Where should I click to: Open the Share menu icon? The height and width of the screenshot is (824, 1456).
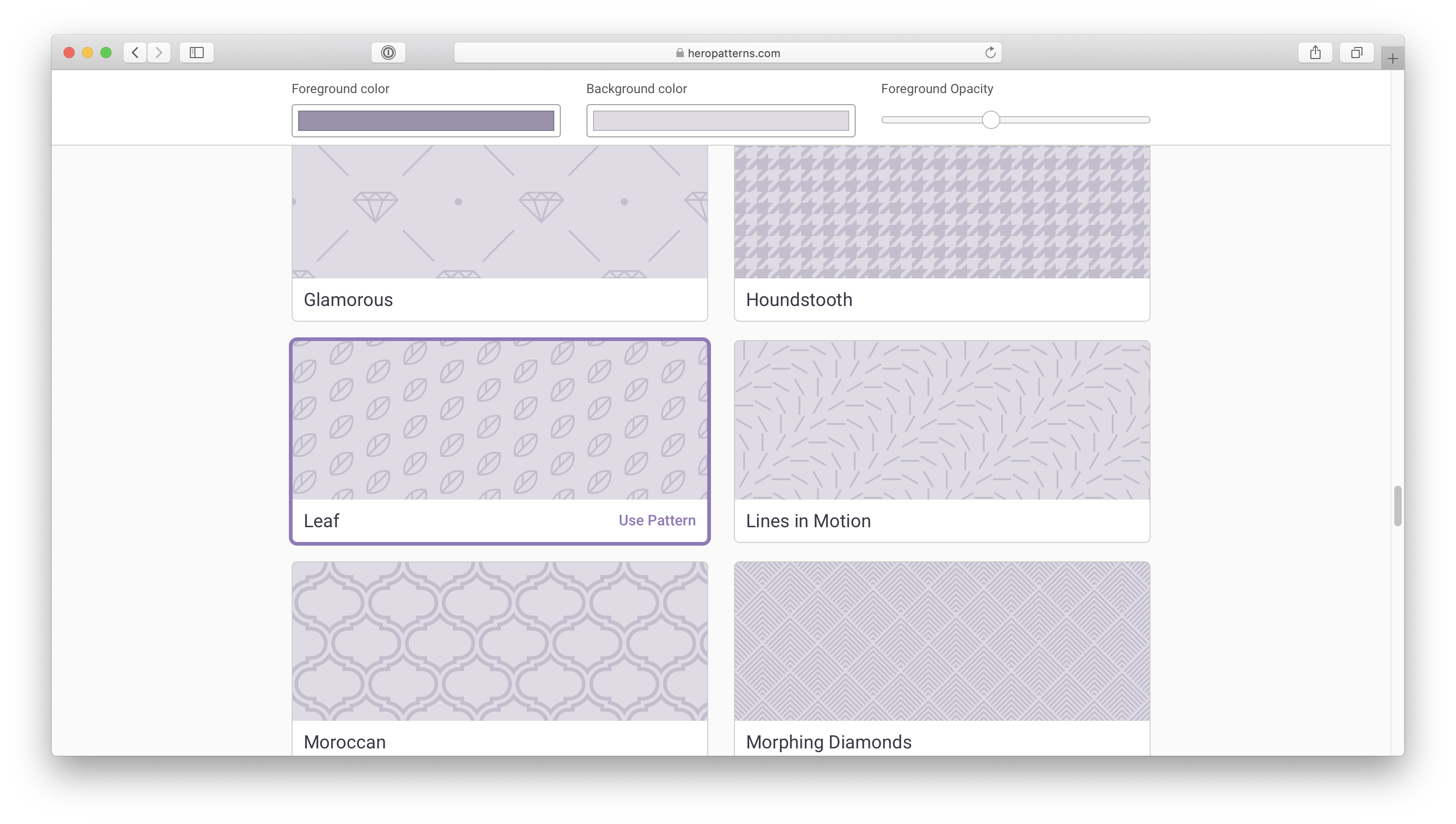1315,53
